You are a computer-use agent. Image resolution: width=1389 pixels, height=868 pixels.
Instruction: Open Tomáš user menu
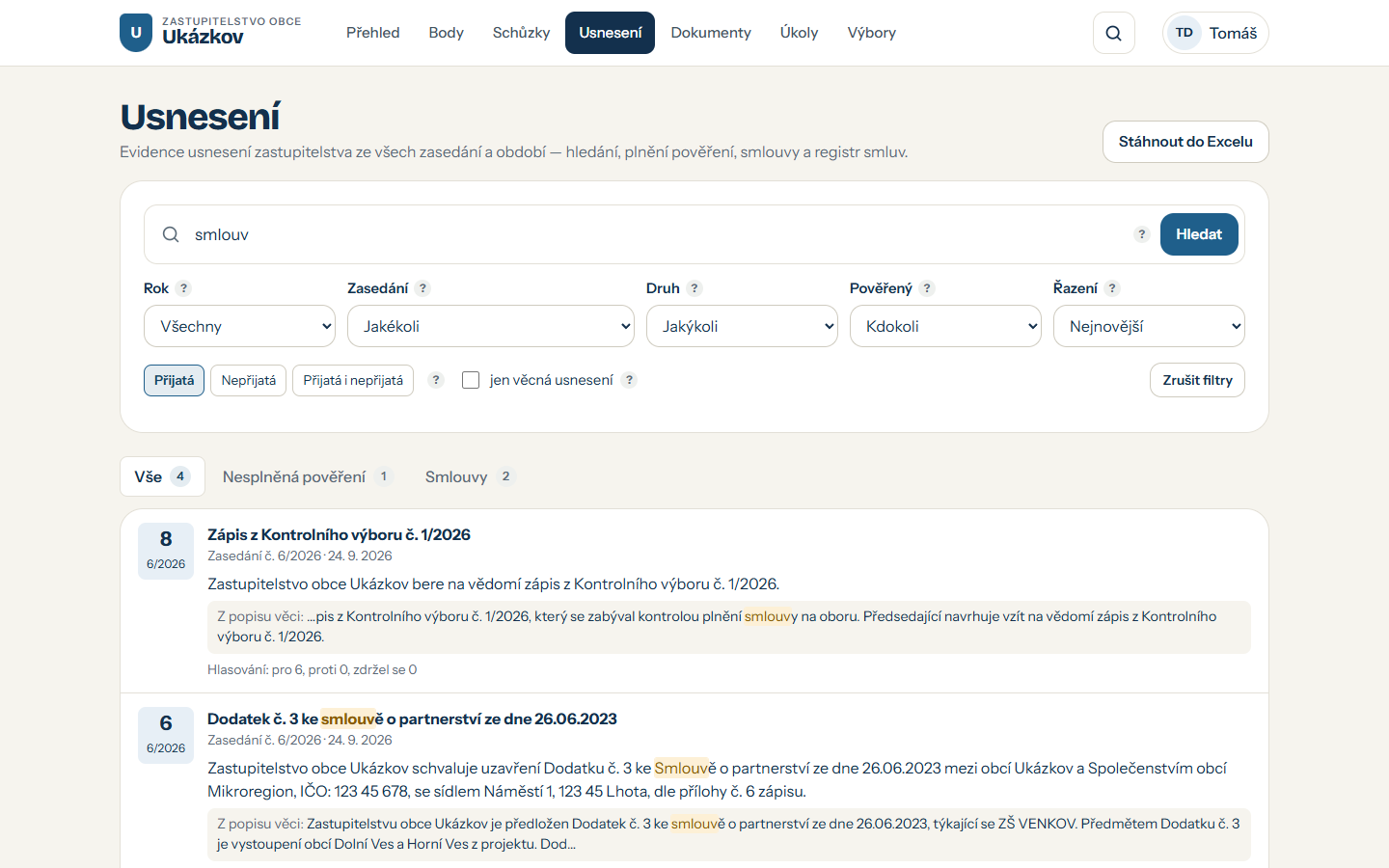pyautogui.click(x=1215, y=33)
